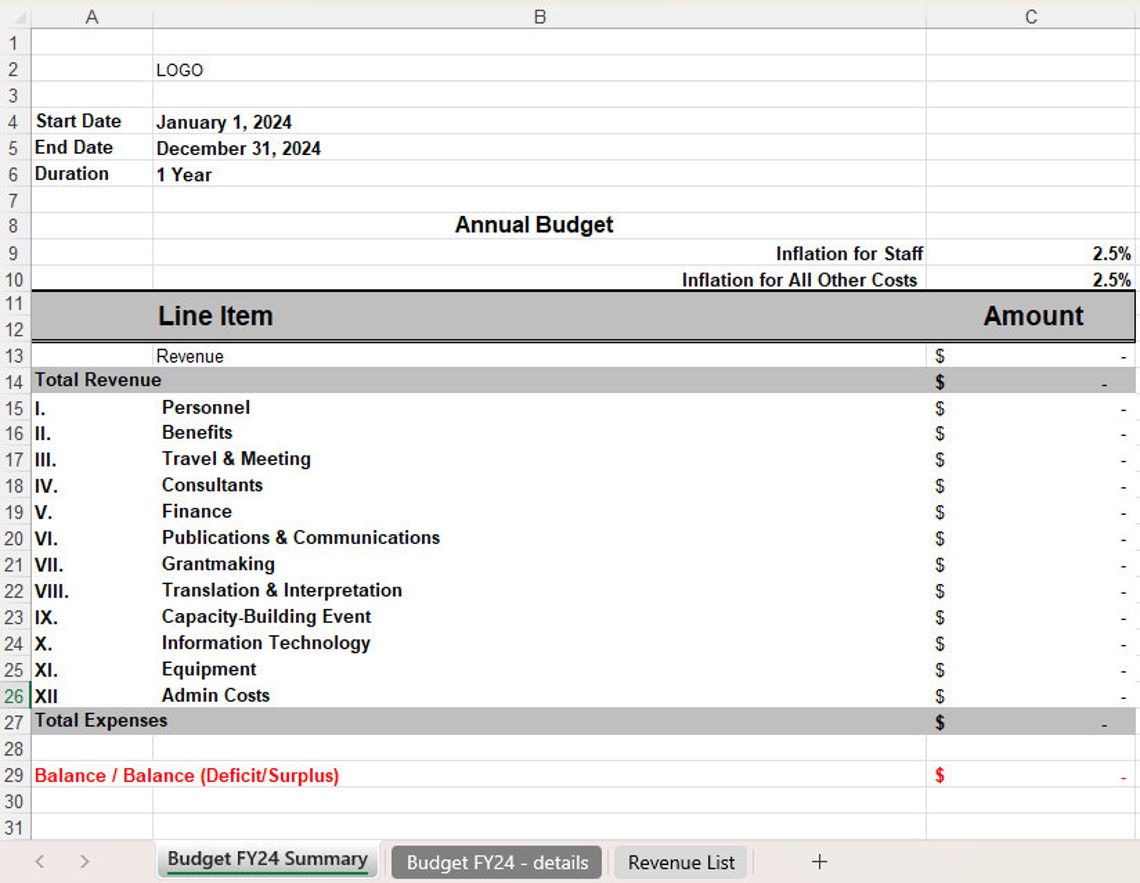Add a new worksheet with the plus icon

[819, 861]
